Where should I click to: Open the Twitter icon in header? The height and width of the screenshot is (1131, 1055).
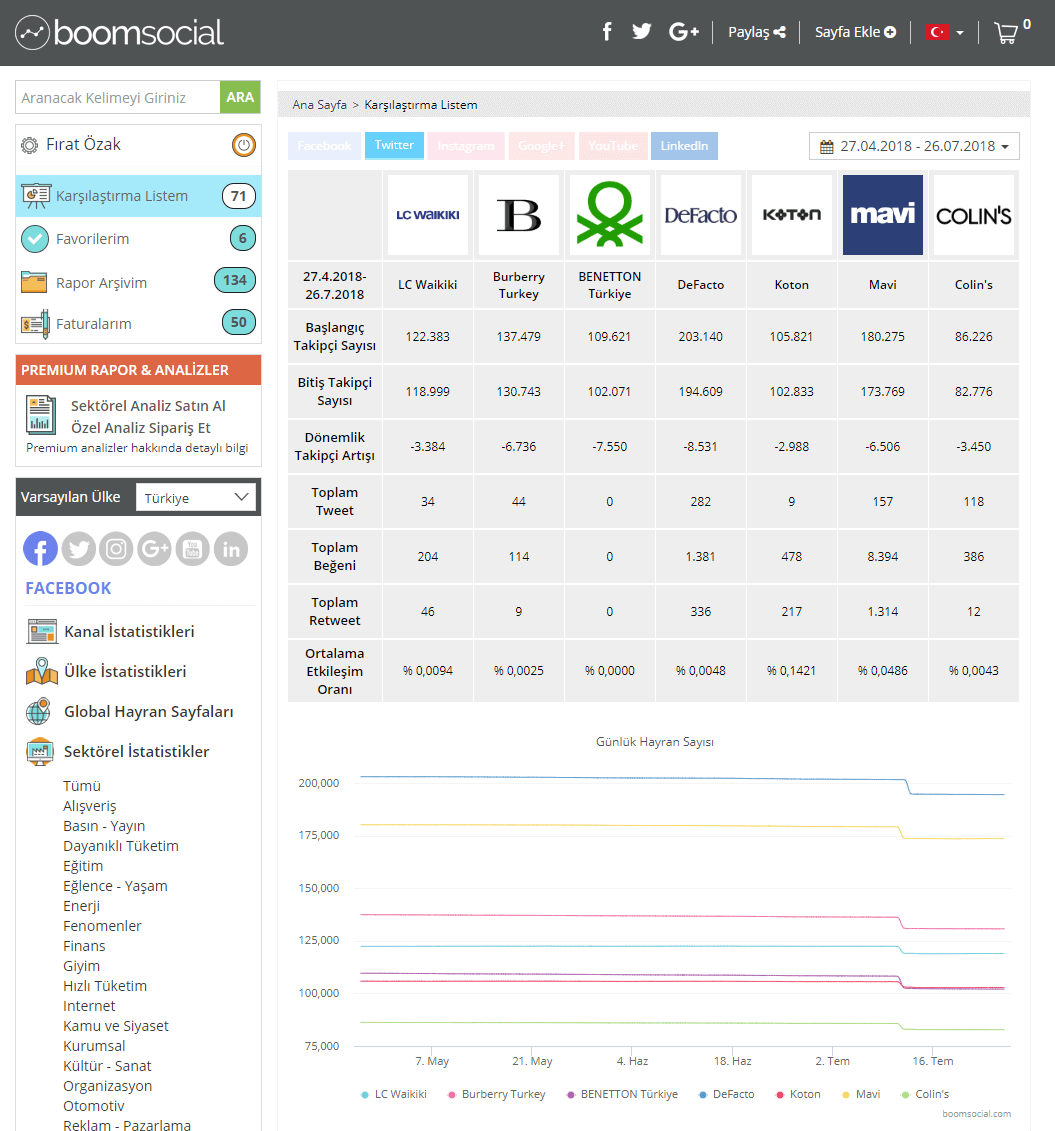[641, 32]
